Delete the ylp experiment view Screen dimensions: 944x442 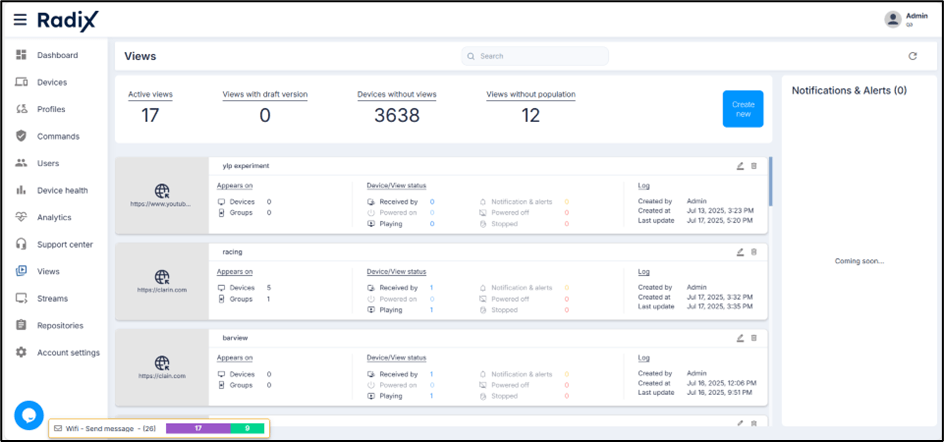754,166
